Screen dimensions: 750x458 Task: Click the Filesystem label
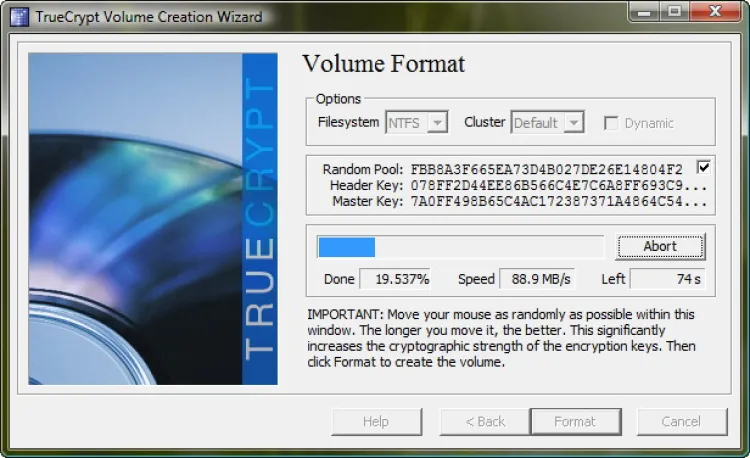pyautogui.click(x=348, y=122)
